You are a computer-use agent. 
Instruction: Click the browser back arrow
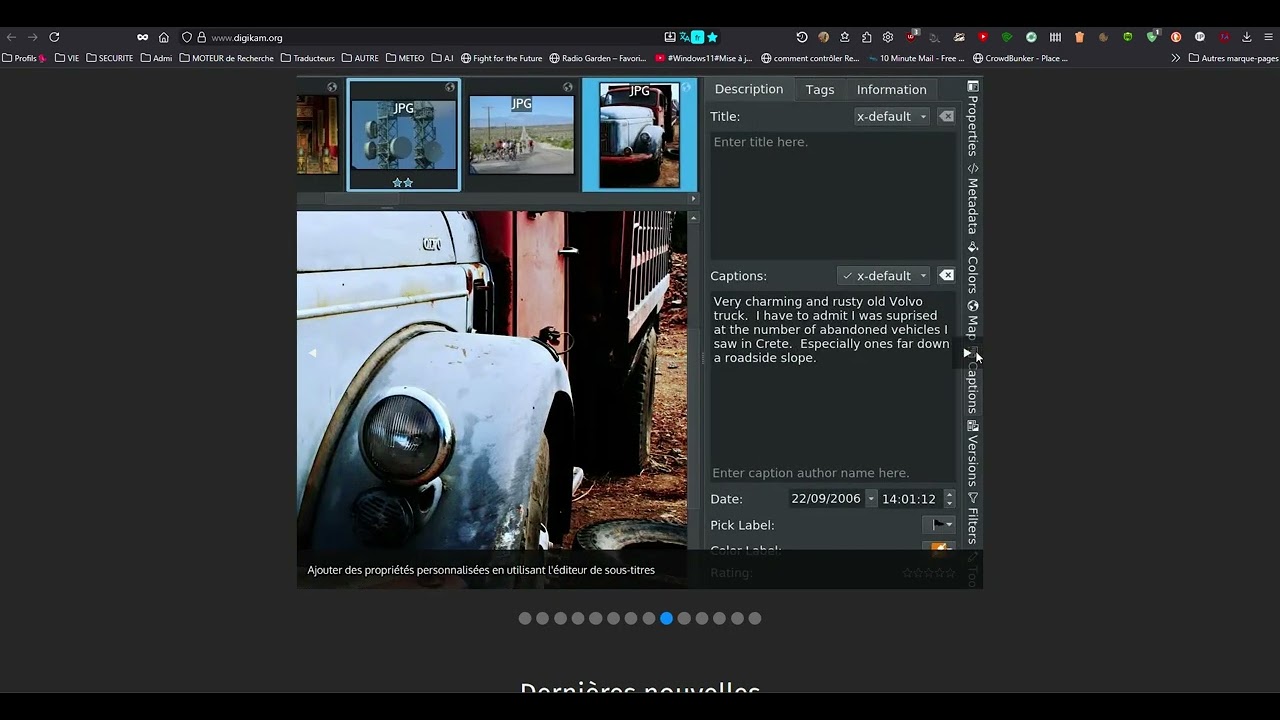[x=11, y=37]
